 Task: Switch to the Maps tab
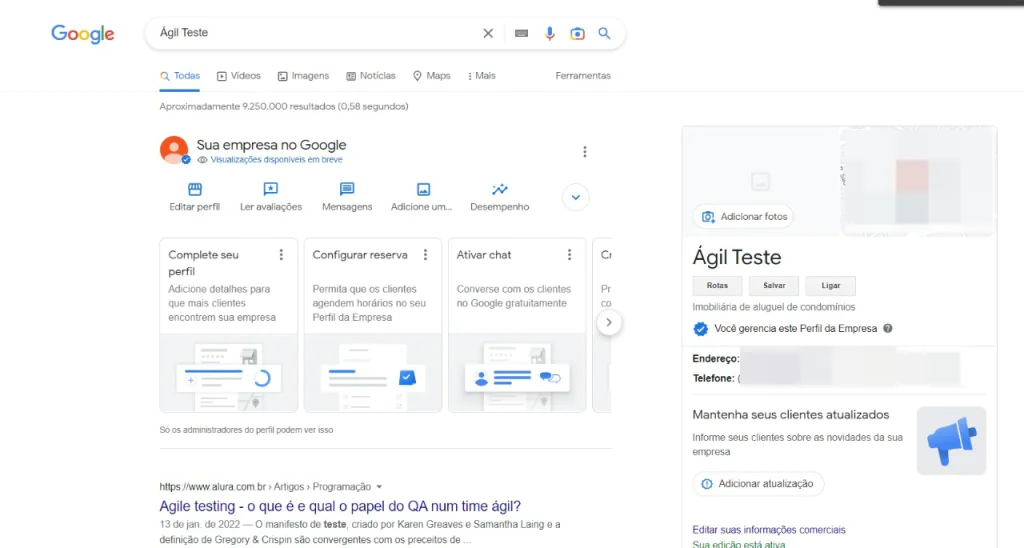(x=432, y=76)
